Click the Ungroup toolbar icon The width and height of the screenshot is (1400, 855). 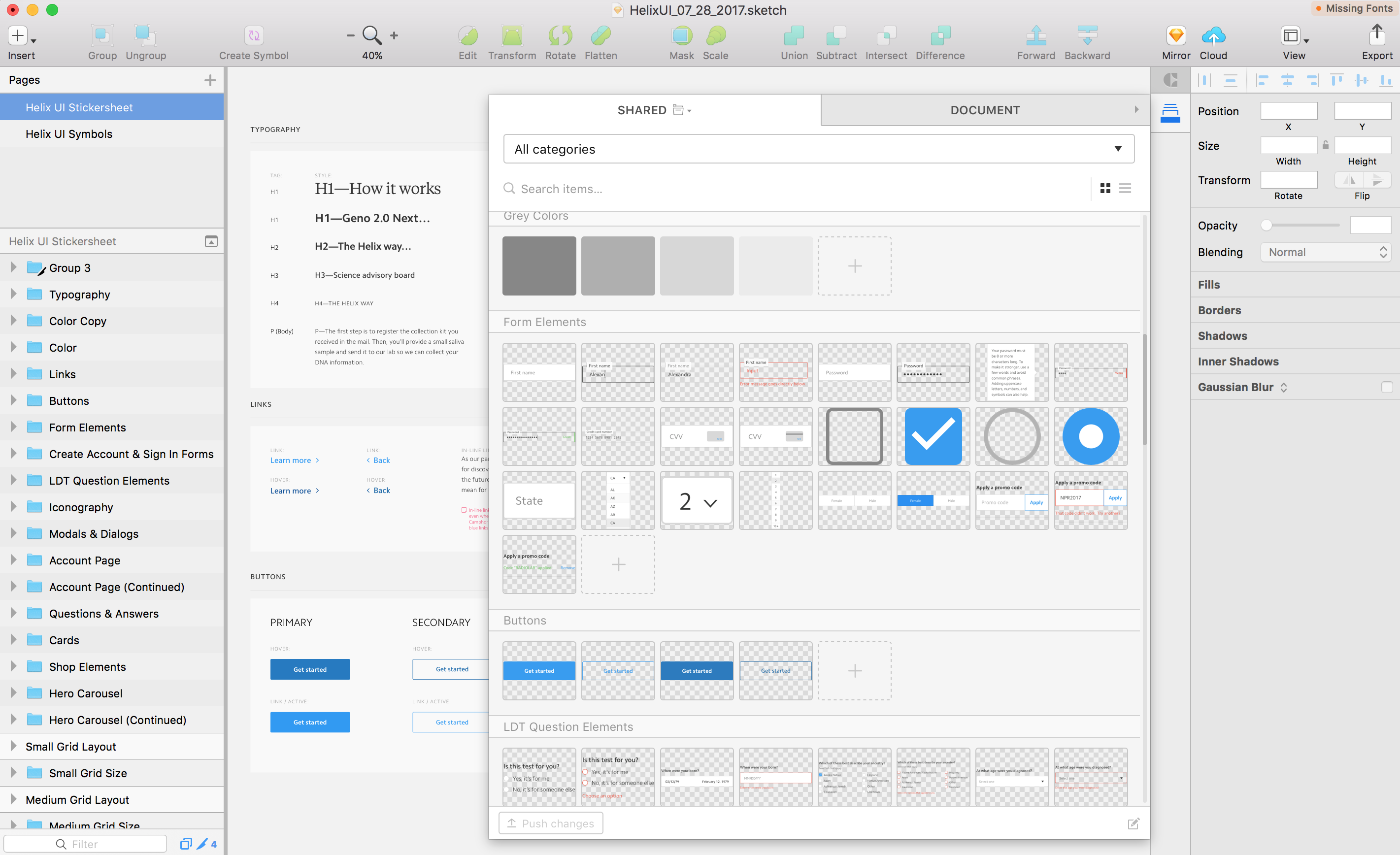point(145,36)
